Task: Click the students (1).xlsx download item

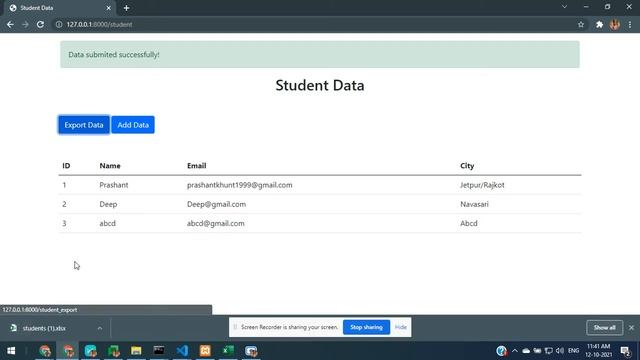Action: 44,328
